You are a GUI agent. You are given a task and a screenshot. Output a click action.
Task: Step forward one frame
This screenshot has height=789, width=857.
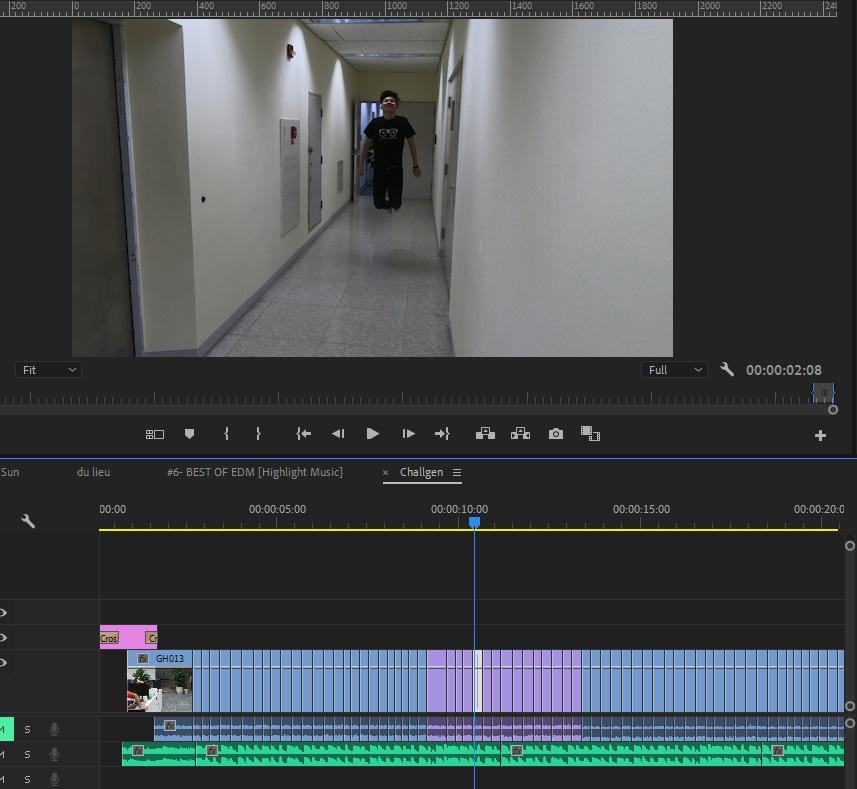pos(408,434)
